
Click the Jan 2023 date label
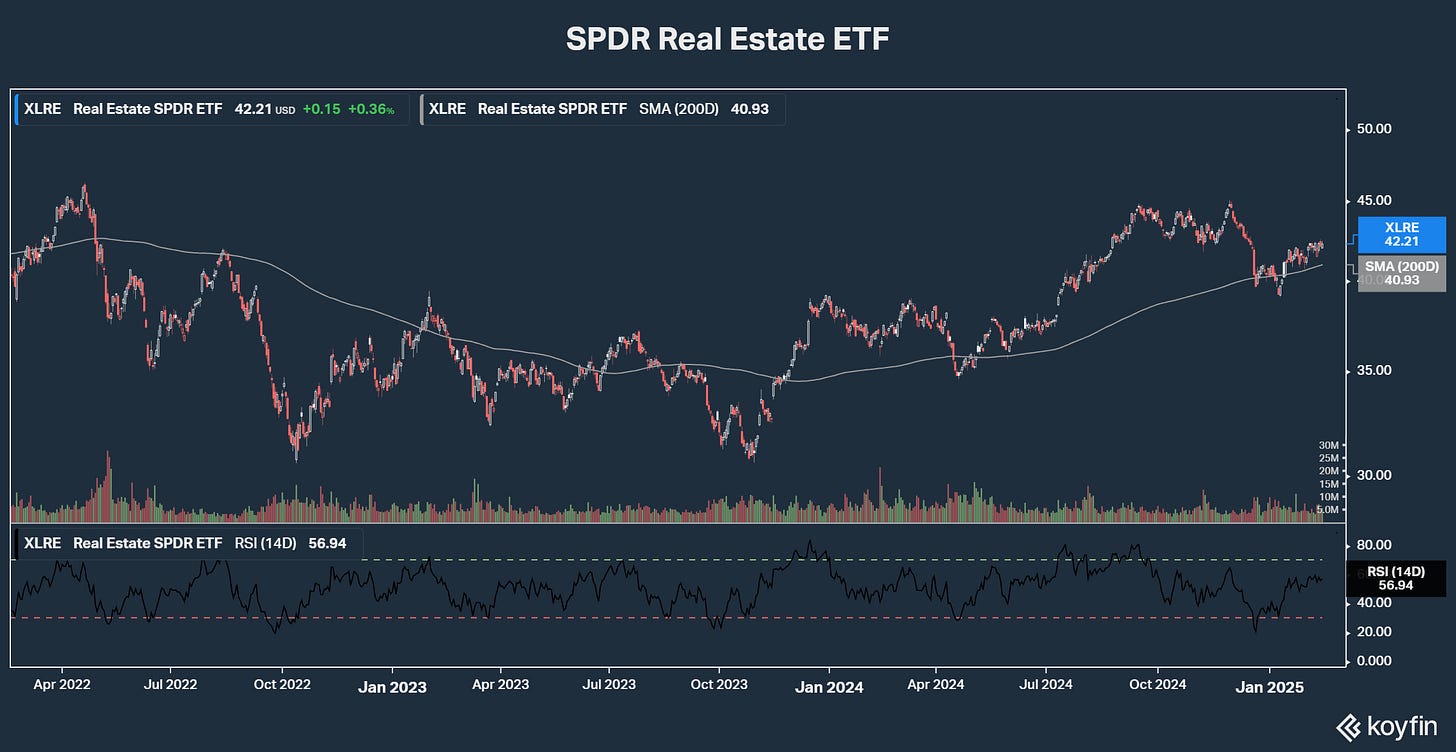click(x=392, y=687)
